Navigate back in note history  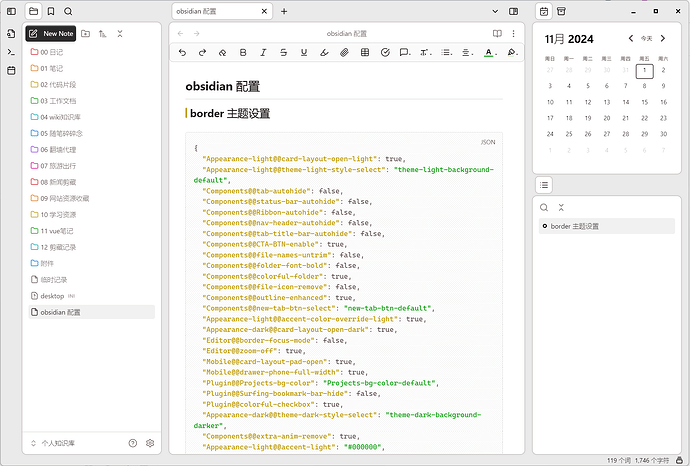click(x=180, y=33)
